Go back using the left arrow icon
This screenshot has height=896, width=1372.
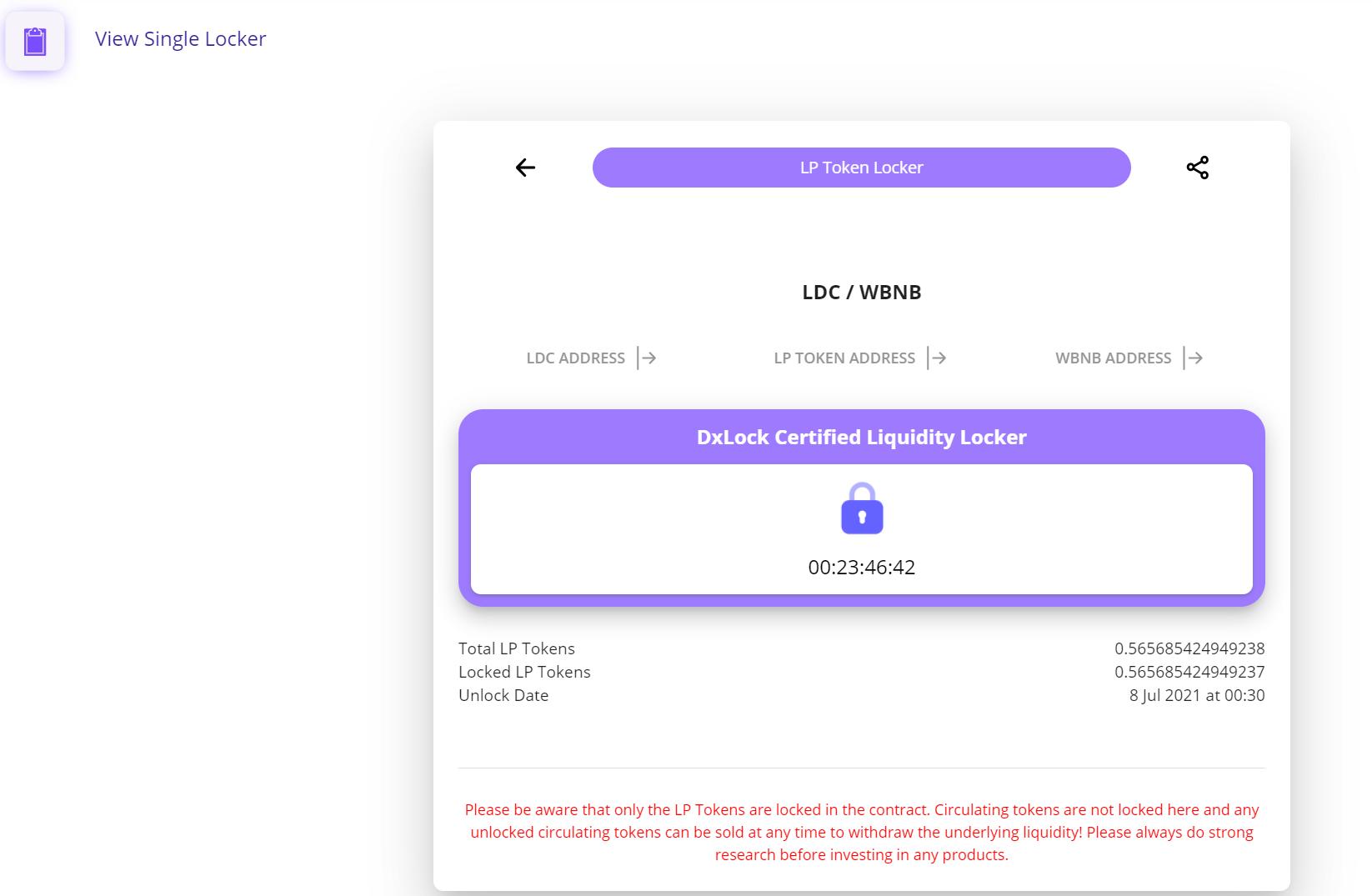pyautogui.click(x=525, y=168)
